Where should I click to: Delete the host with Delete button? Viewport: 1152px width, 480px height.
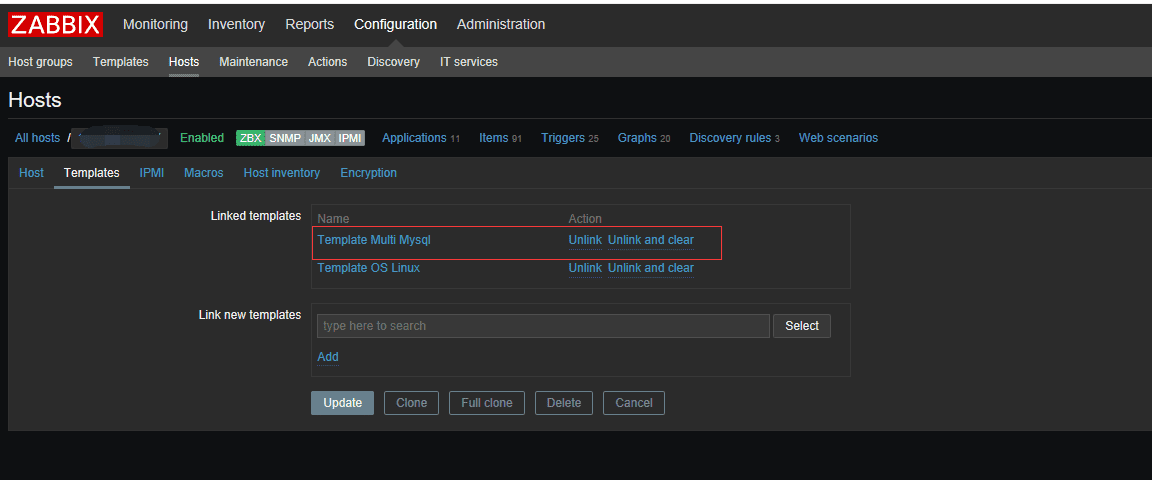click(563, 403)
